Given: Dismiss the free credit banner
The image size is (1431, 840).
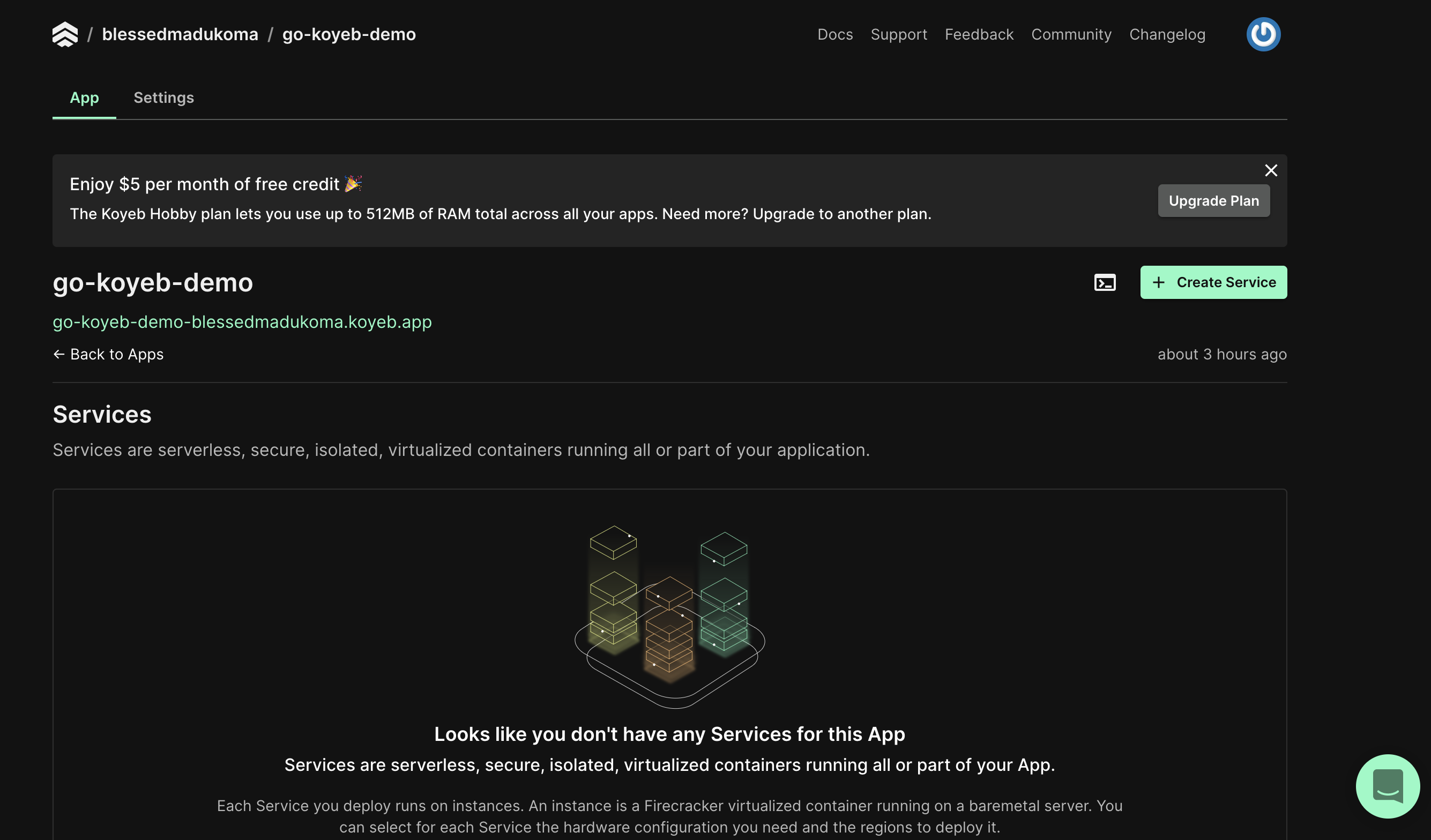Looking at the screenshot, I should pyautogui.click(x=1271, y=170).
